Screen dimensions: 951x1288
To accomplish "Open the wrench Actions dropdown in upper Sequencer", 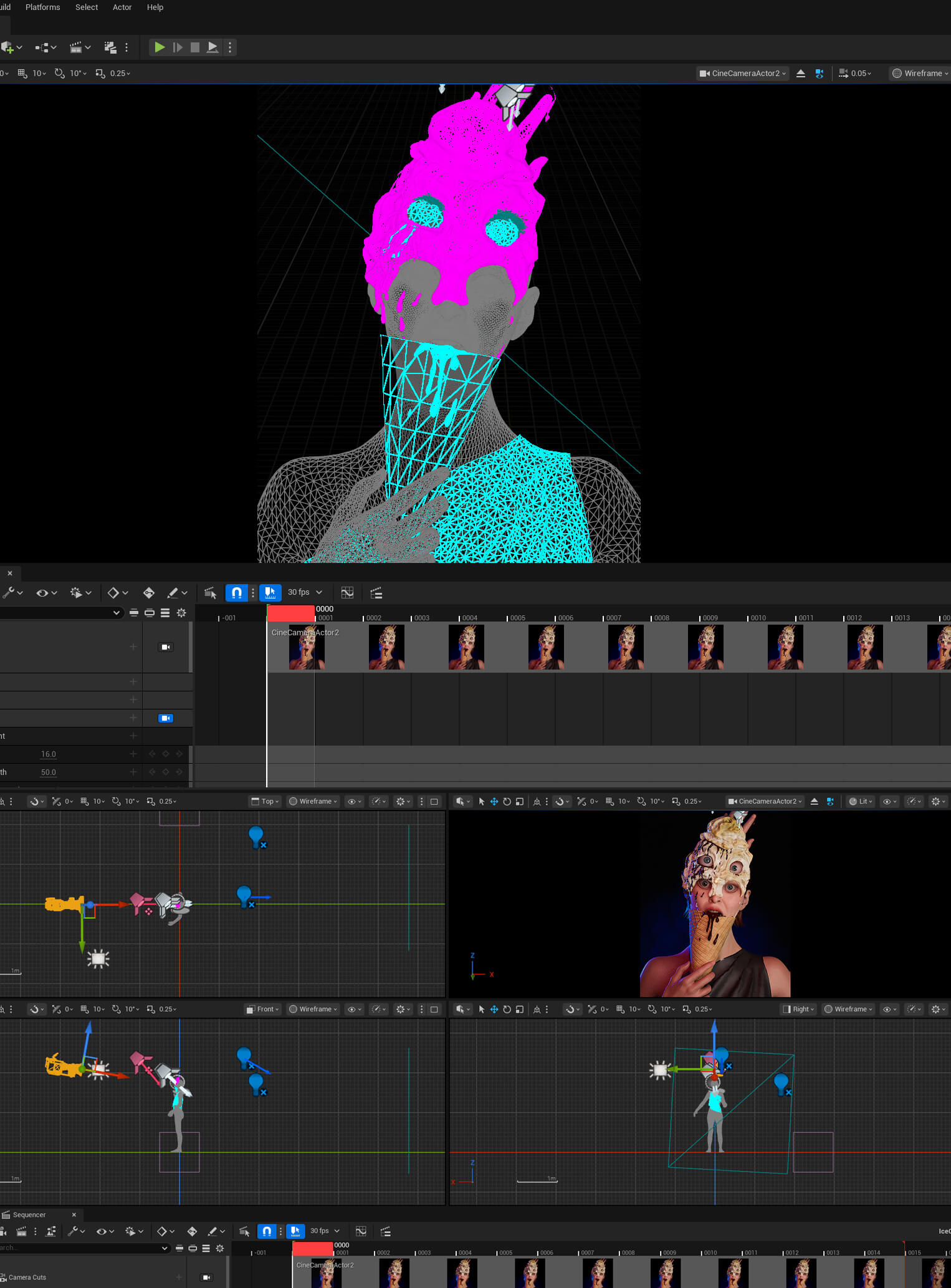I will pos(12,593).
